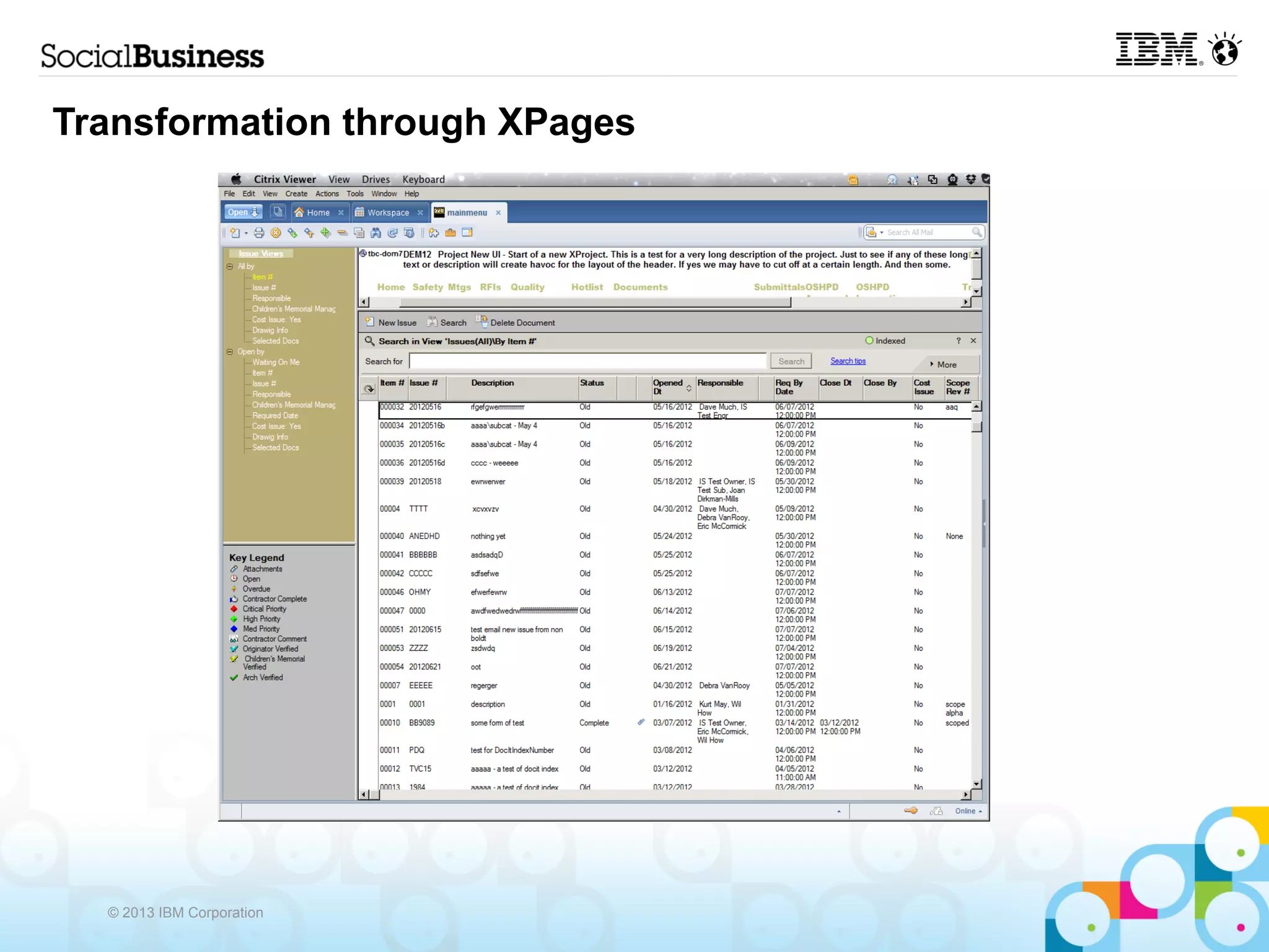Click the header horizontal scrollbar thumb
Viewport: 1269px width, 952px height.
pyautogui.click(x=595, y=302)
